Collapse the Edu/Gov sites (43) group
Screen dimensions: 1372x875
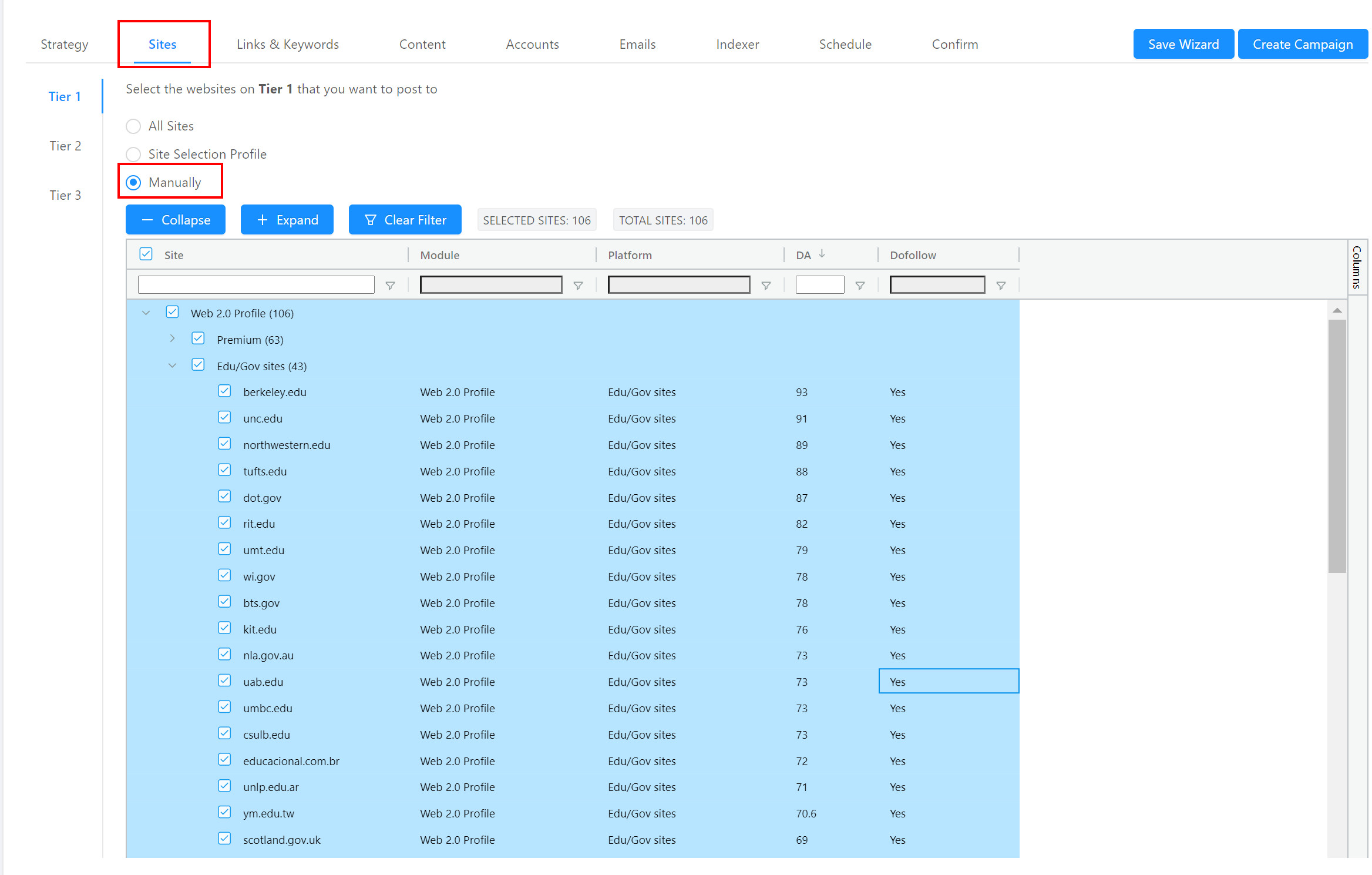(x=172, y=365)
